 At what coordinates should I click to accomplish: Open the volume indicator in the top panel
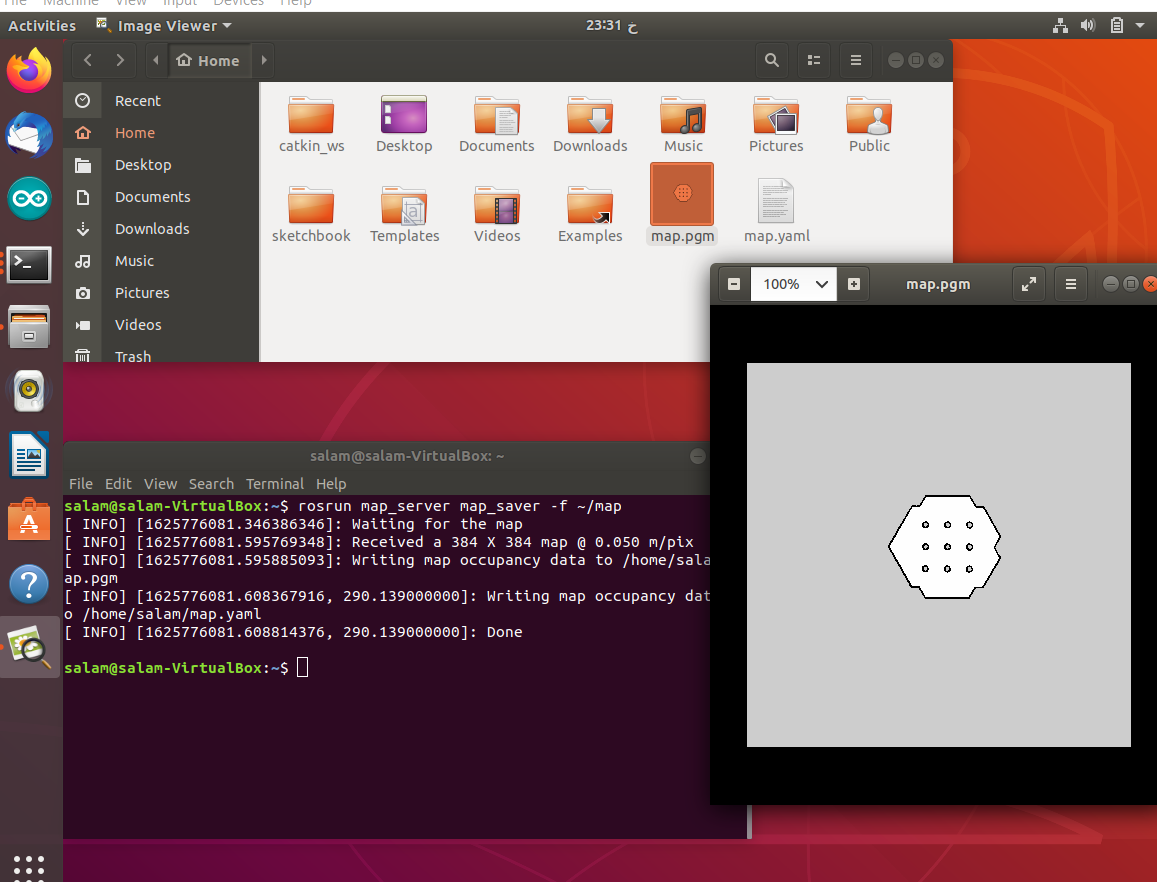click(x=1087, y=25)
